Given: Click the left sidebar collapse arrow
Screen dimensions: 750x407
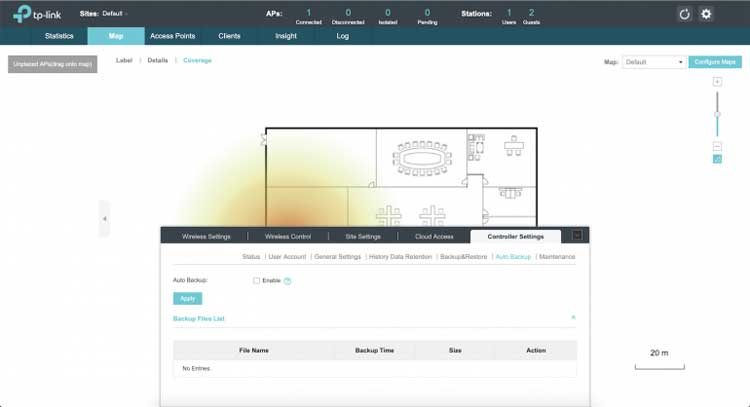Looking at the screenshot, I should [x=105, y=218].
